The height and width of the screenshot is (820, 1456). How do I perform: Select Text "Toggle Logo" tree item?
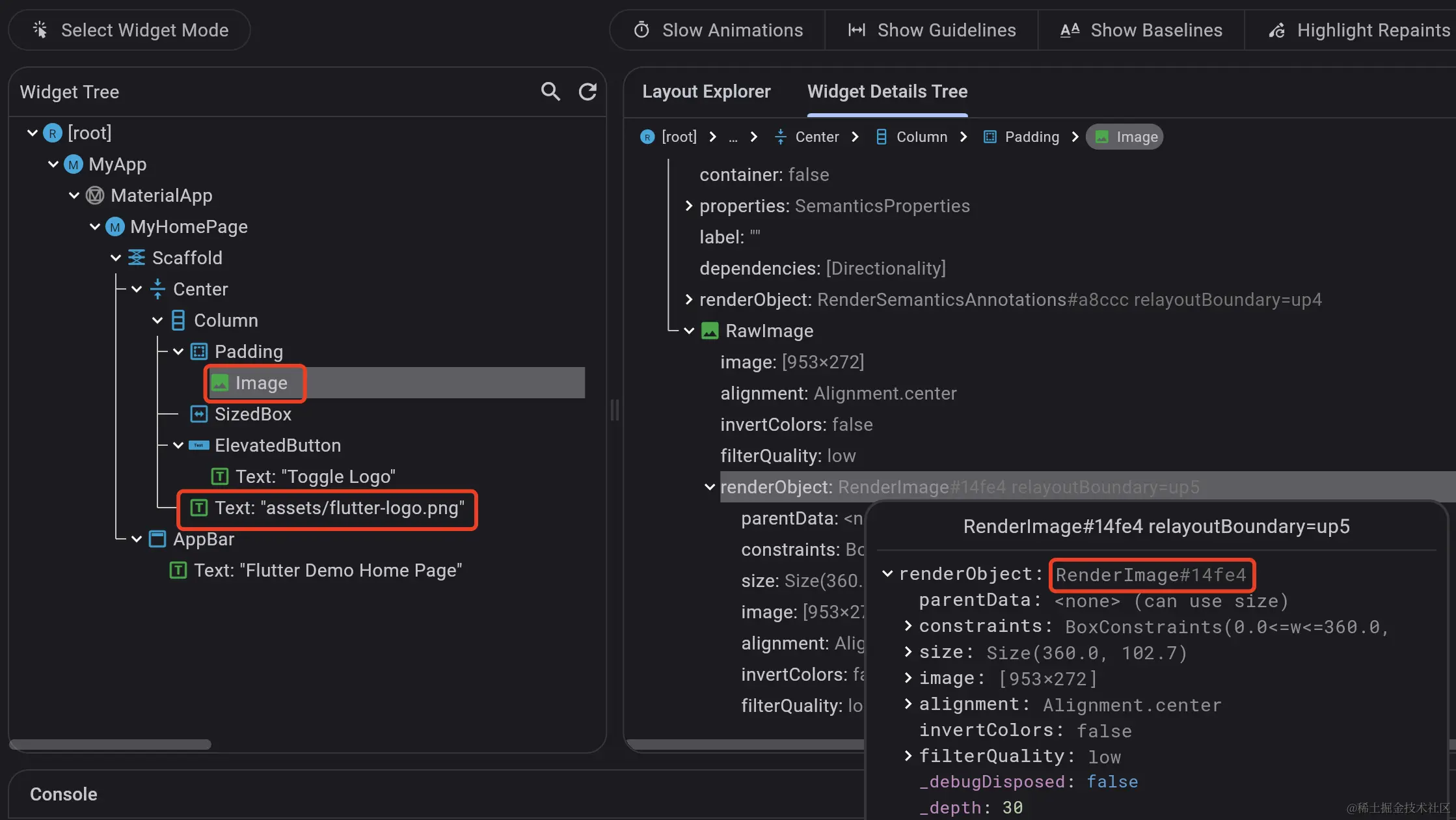tap(315, 476)
